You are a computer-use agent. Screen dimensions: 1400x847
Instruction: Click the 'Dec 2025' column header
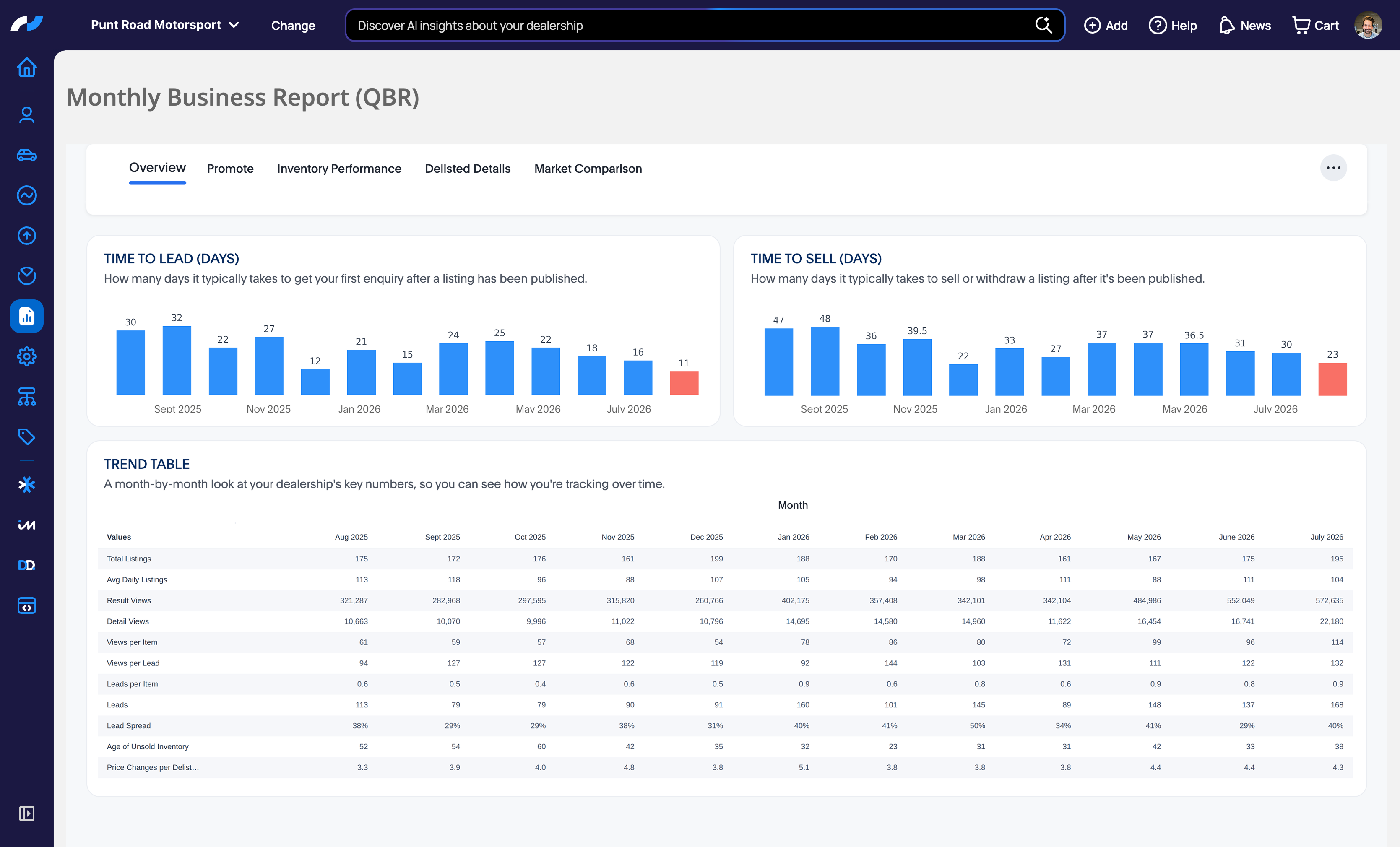point(706,537)
